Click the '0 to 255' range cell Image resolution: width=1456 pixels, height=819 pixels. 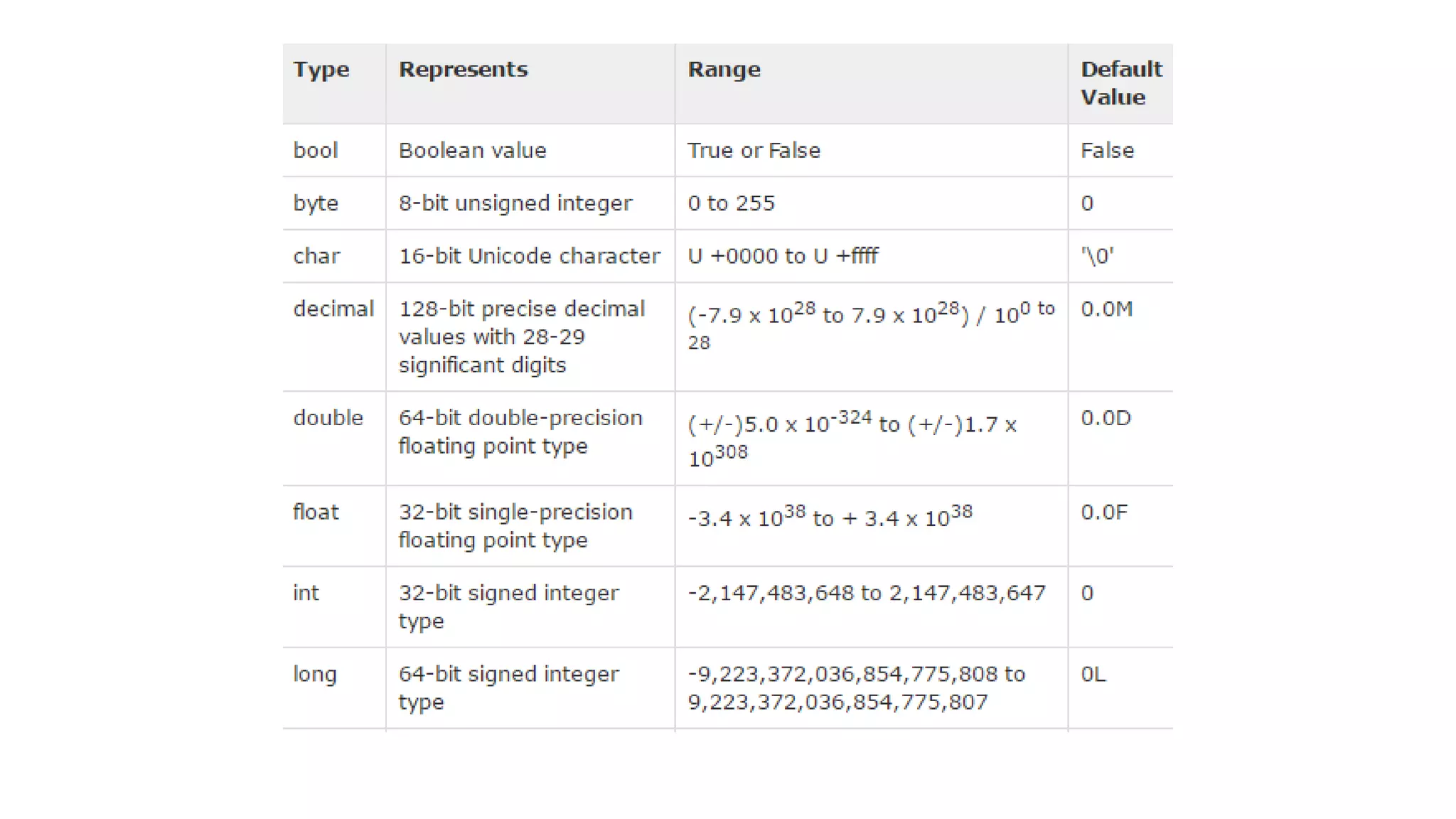coord(731,203)
